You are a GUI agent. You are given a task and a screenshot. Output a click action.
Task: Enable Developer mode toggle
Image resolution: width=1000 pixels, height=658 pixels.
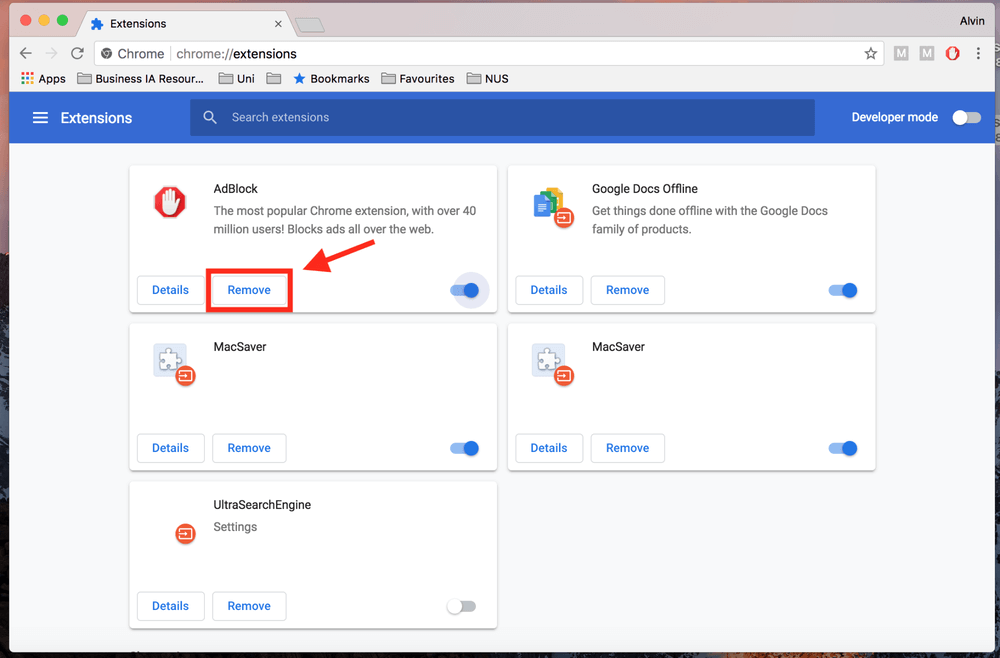(965, 118)
